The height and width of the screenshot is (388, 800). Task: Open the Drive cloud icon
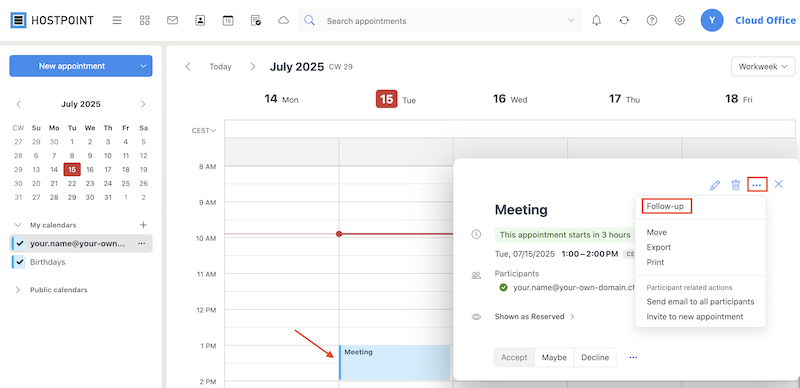pyautogui.click(x=283, y=20)
